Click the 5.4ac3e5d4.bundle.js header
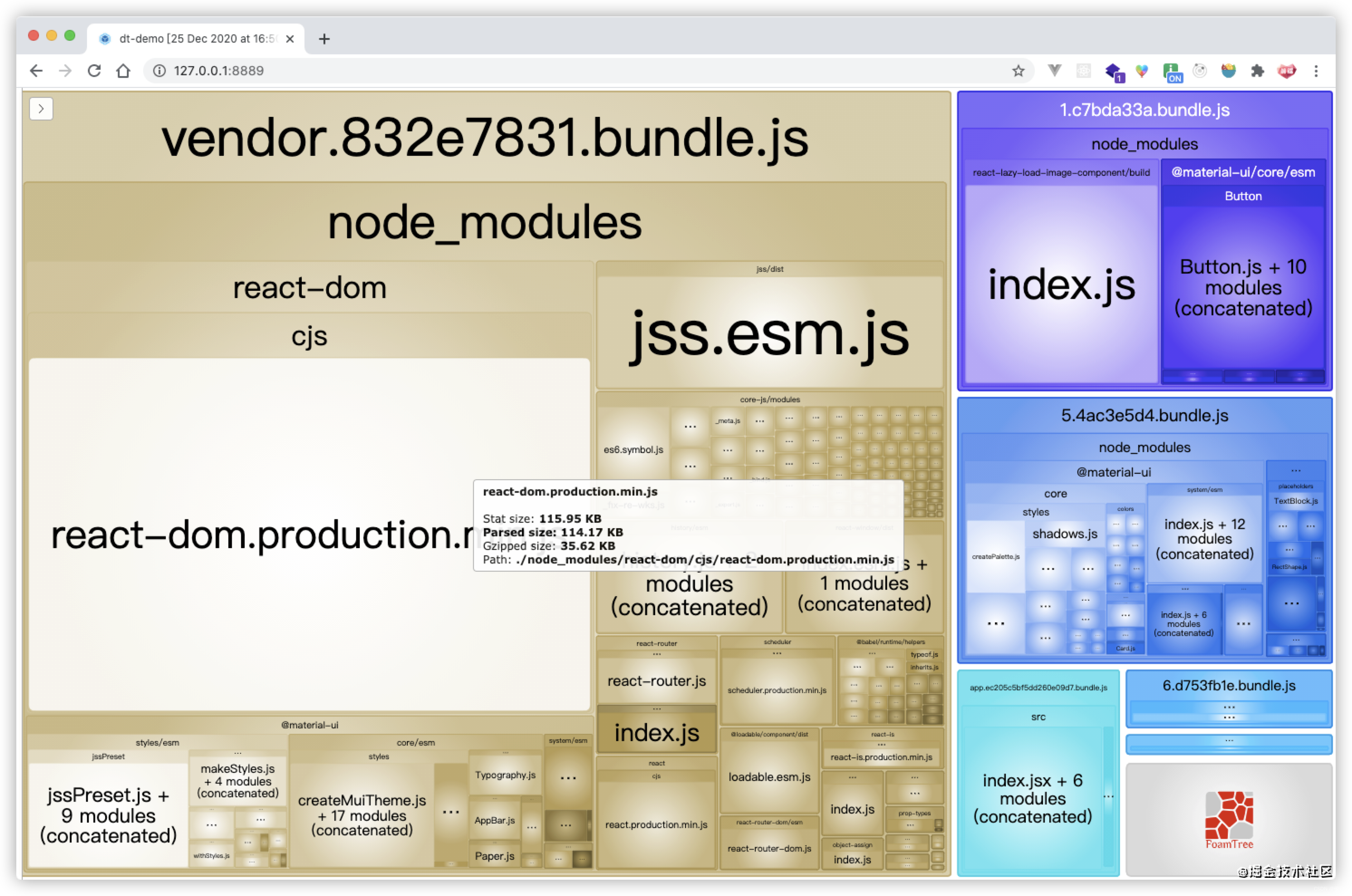The image size is (1352, 896). 1144,415
